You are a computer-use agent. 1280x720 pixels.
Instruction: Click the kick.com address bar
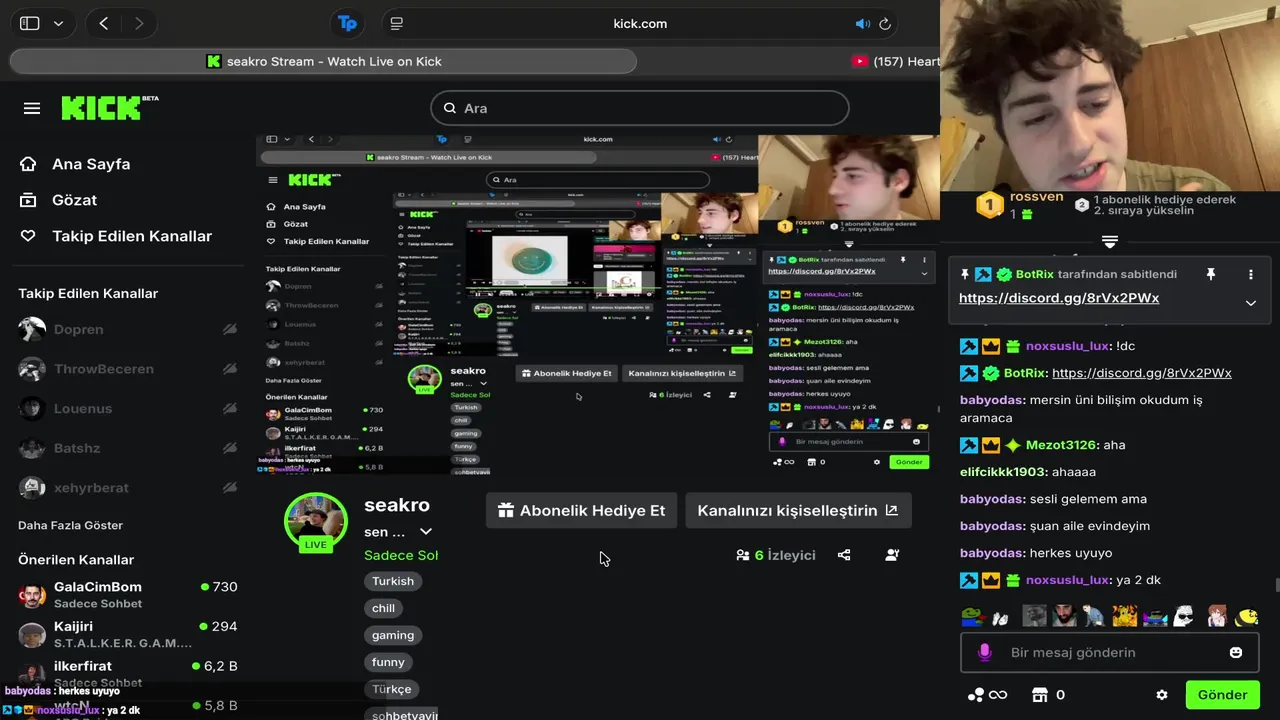(x=640, y=24)
